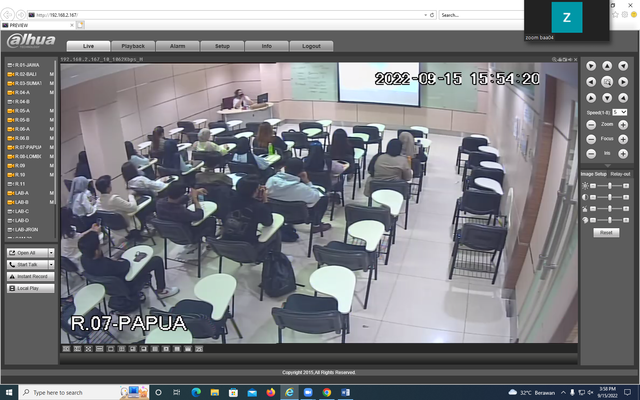Raise brightness with its plus button

point(626,186)
